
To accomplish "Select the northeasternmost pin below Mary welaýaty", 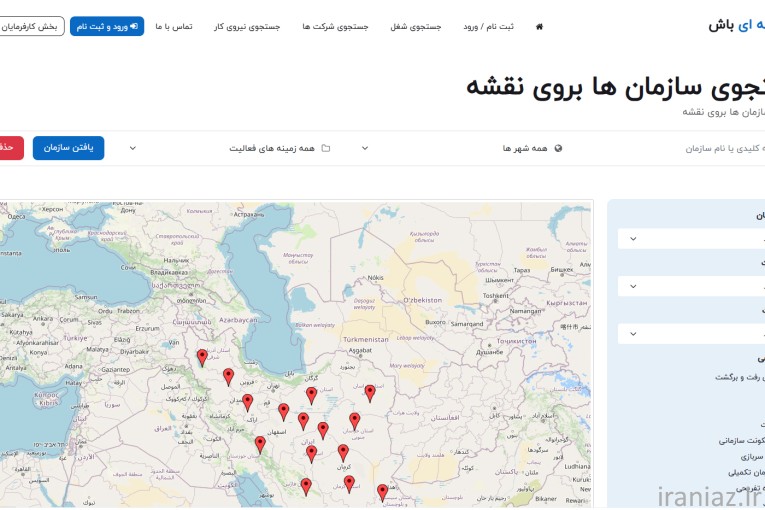I will click(370, 393).
